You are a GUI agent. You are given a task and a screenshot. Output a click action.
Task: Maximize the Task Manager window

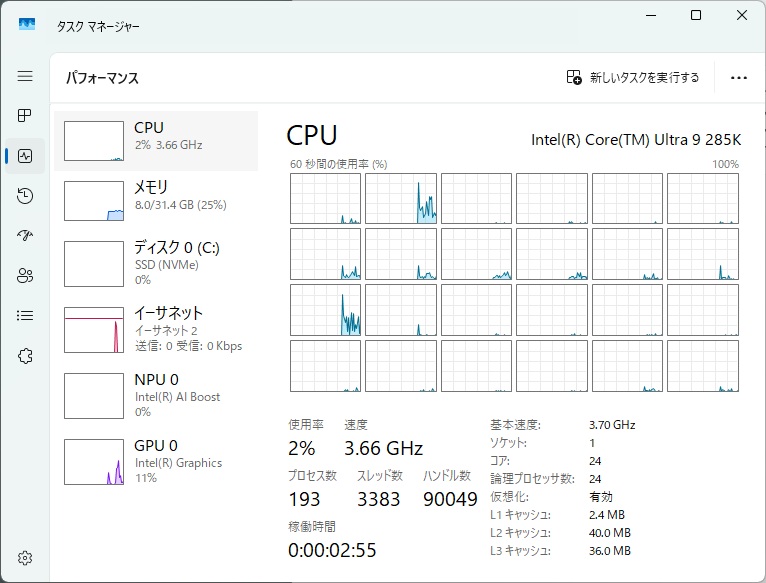(x=696, y=15)
